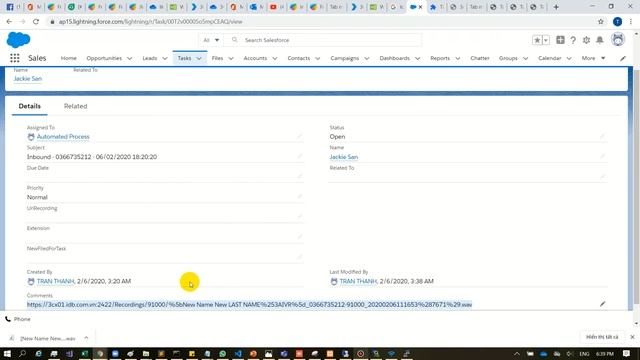640x360 pixels.
Task: Open Chrome menu three dots
Action: coord(631,22)
